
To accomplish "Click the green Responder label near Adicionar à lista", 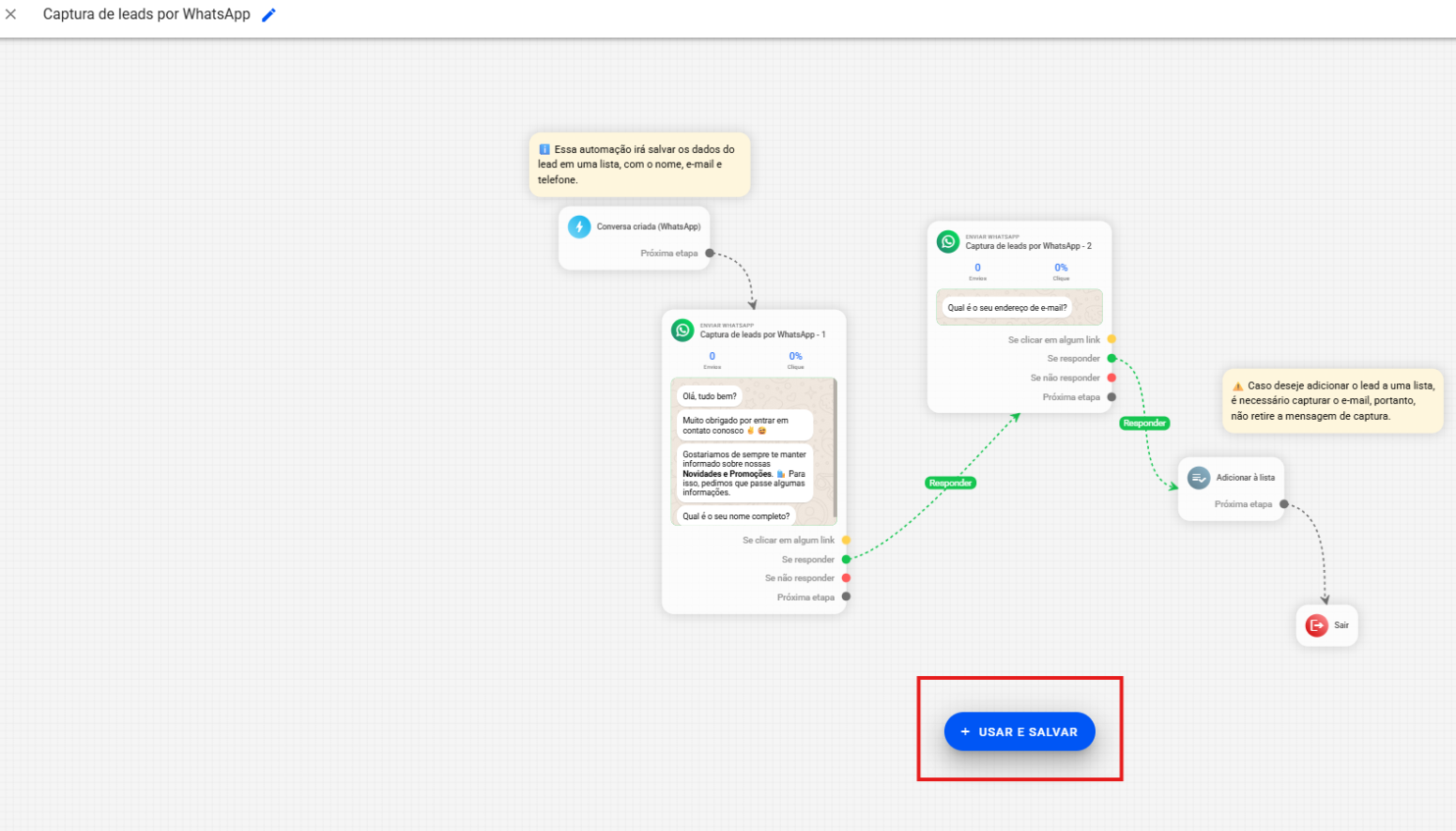I will tap(1144, 423).
